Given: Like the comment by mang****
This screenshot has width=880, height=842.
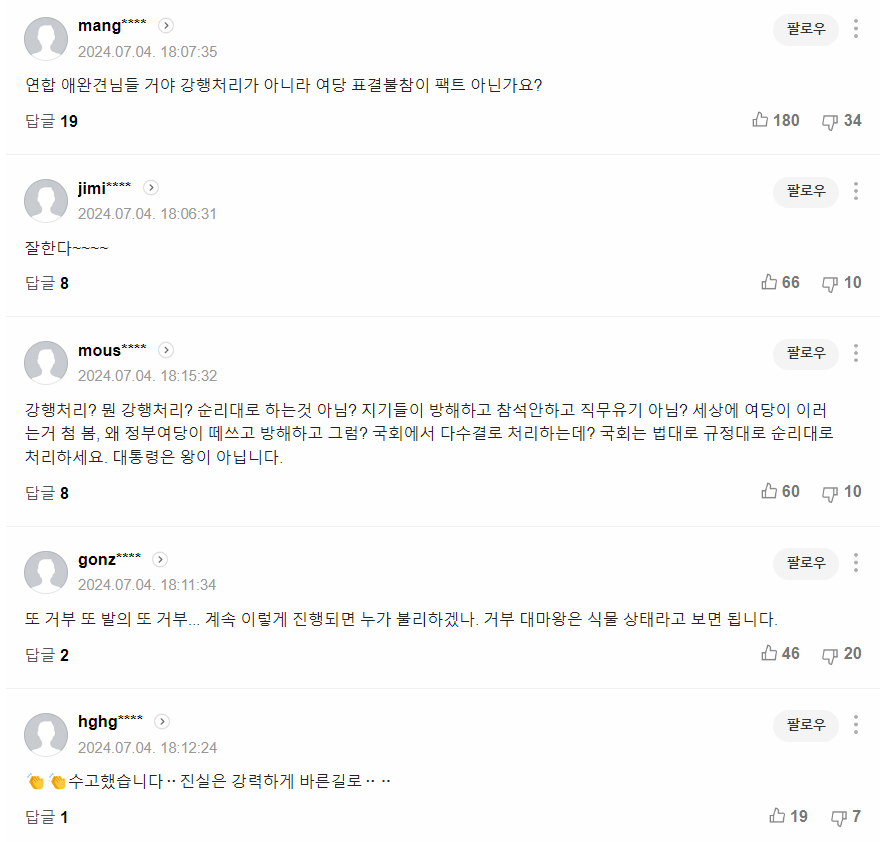Looking at the screenshot, I should (761, 120).
